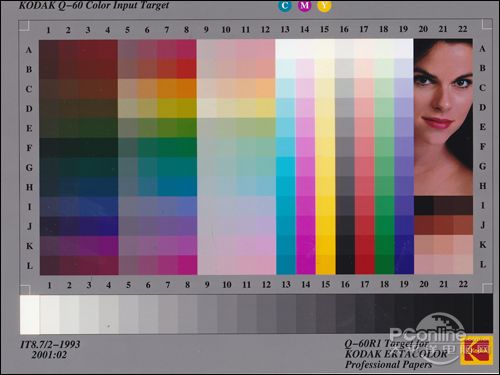Pick the green patch at row L column 18
Screen dimensions: 500x375
[x=385, y=265]
